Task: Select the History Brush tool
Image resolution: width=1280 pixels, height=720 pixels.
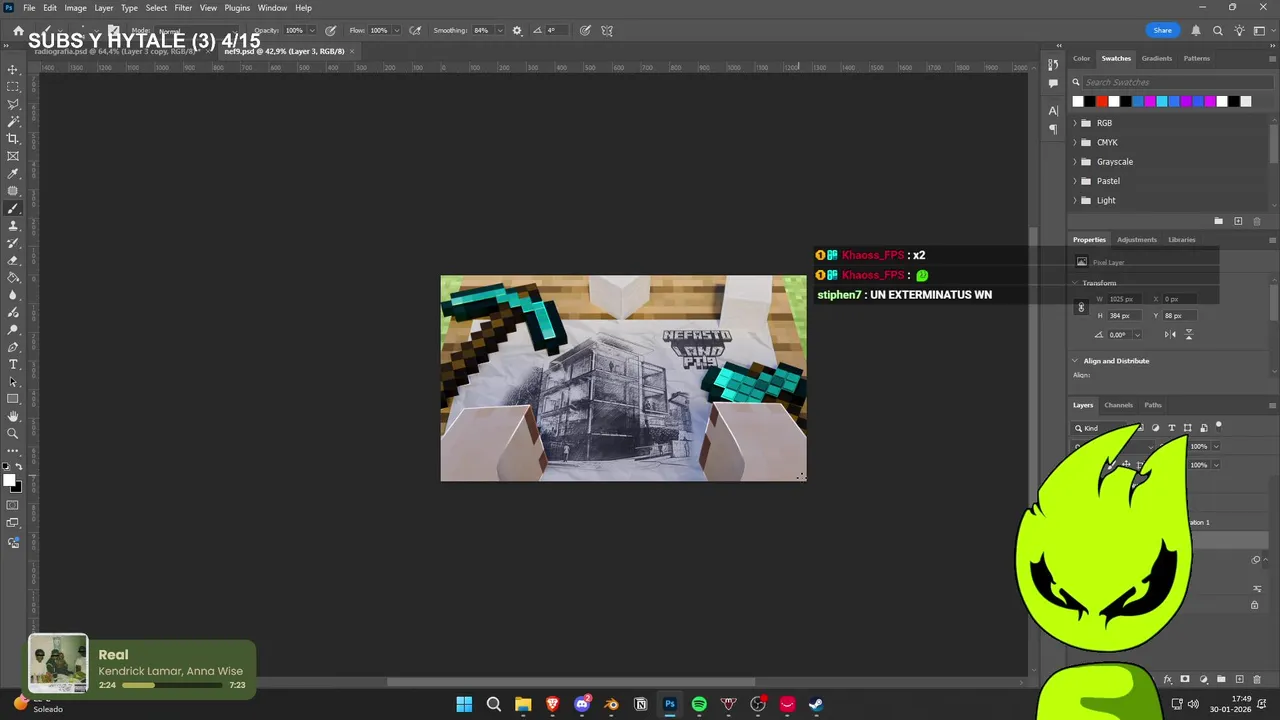Action: [13, 243]
